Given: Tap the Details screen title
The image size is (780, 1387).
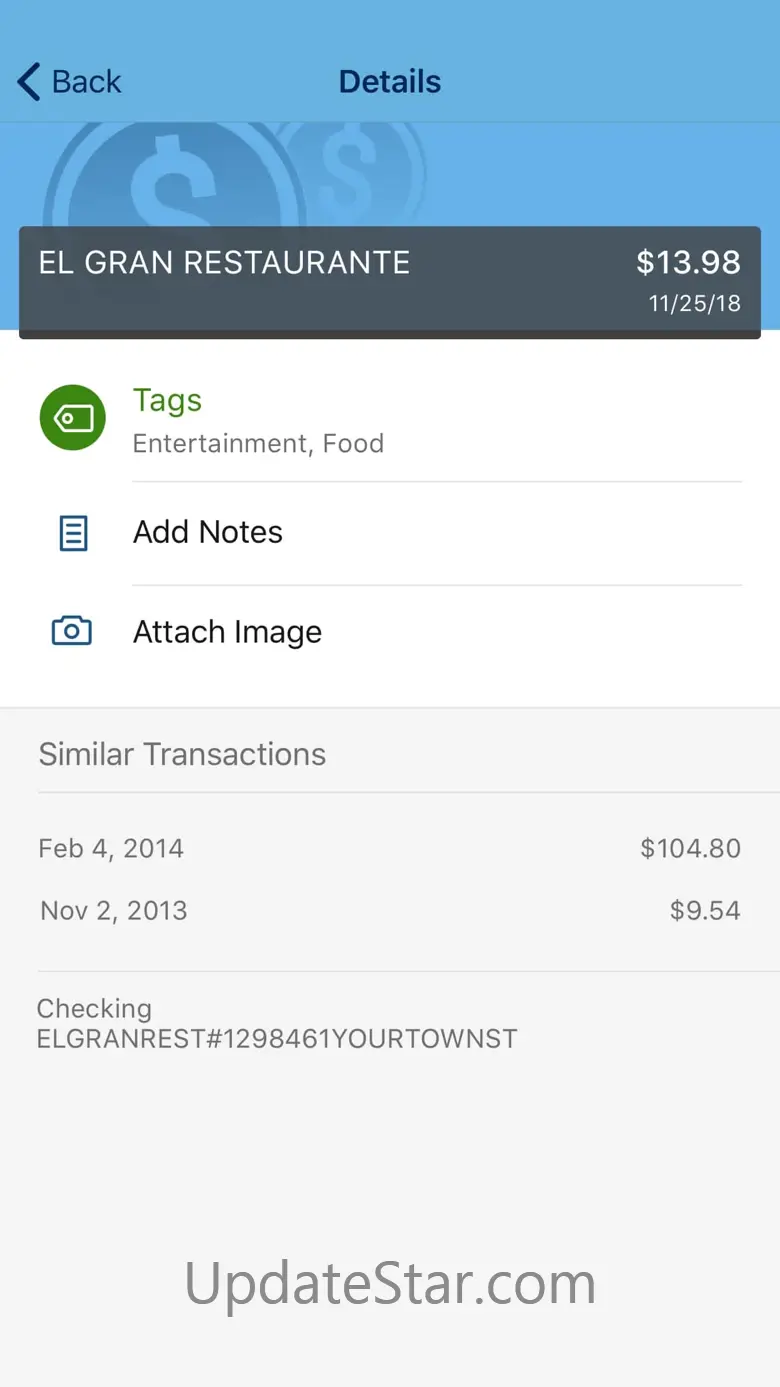Looking at the screenshot, I should pyautogui.click(x=390, y=82).
